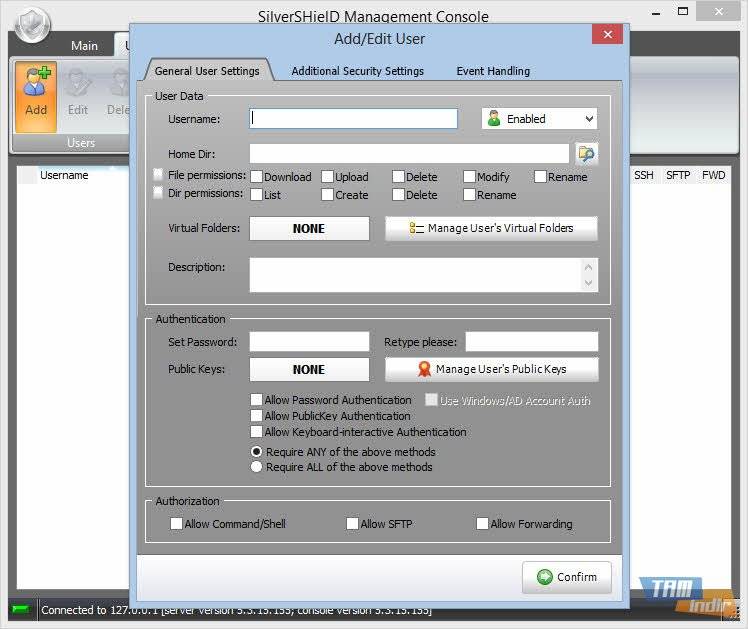Viewport: 748px width, 629px height.
Task: Open the Enabled status dropdown
Action: click(539, 118)
